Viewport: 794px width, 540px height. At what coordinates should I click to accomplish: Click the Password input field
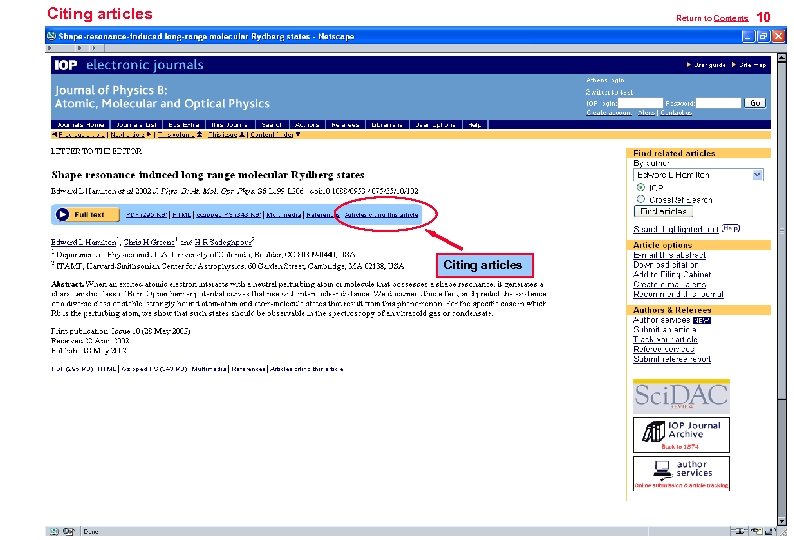click(718, 103)
